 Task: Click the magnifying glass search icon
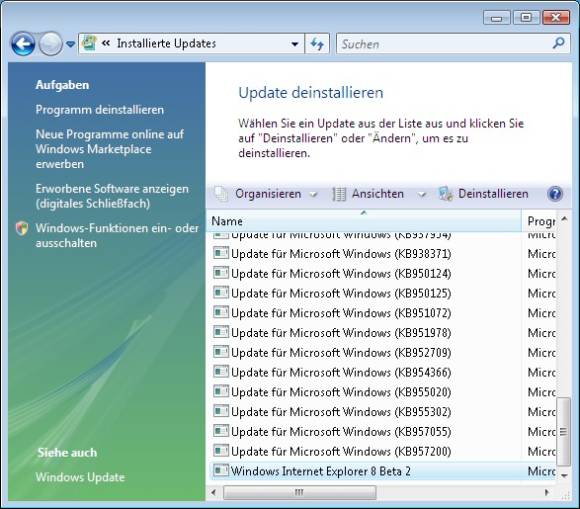(x=559, y=43)
